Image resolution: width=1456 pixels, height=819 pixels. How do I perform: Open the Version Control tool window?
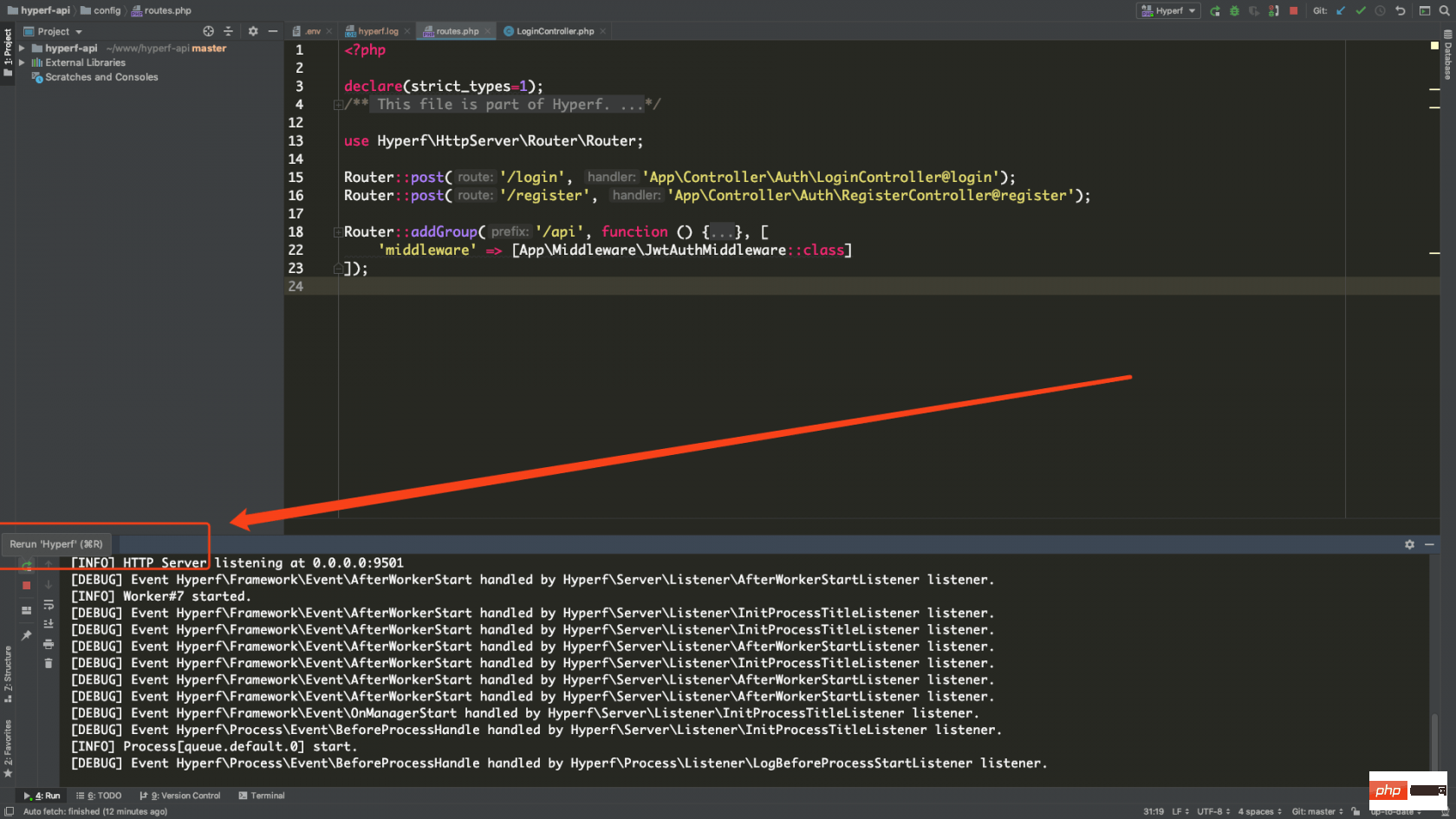tap(180, 796)
